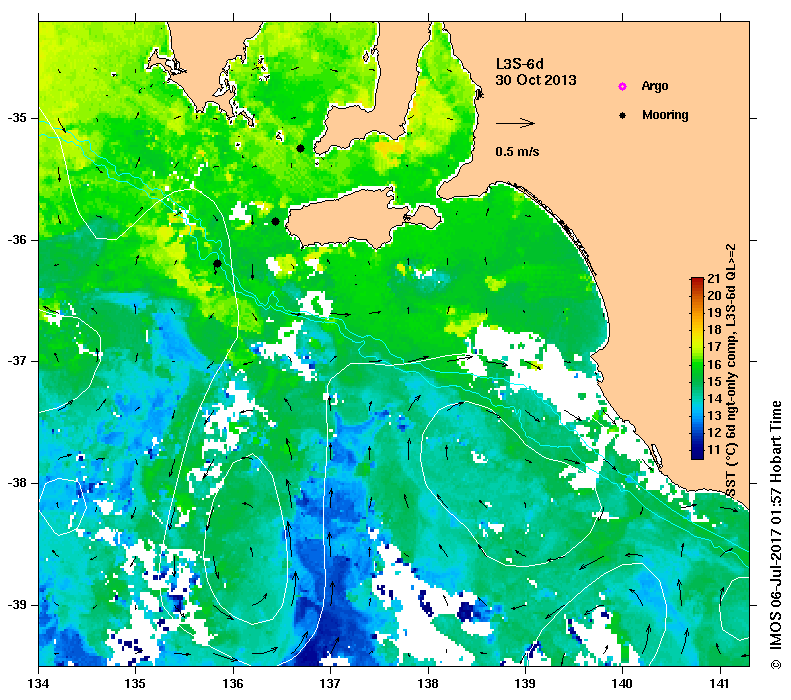Screen dimensions: 791x700
Task: Click longitude label 136
Action: point(233,684)
